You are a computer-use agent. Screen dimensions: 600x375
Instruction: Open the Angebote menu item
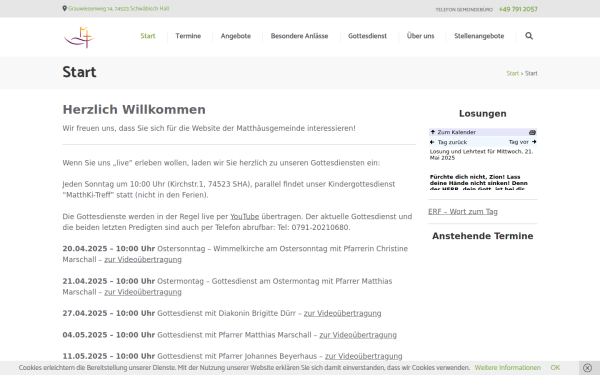pyautogui.click(x=236, y=36)
